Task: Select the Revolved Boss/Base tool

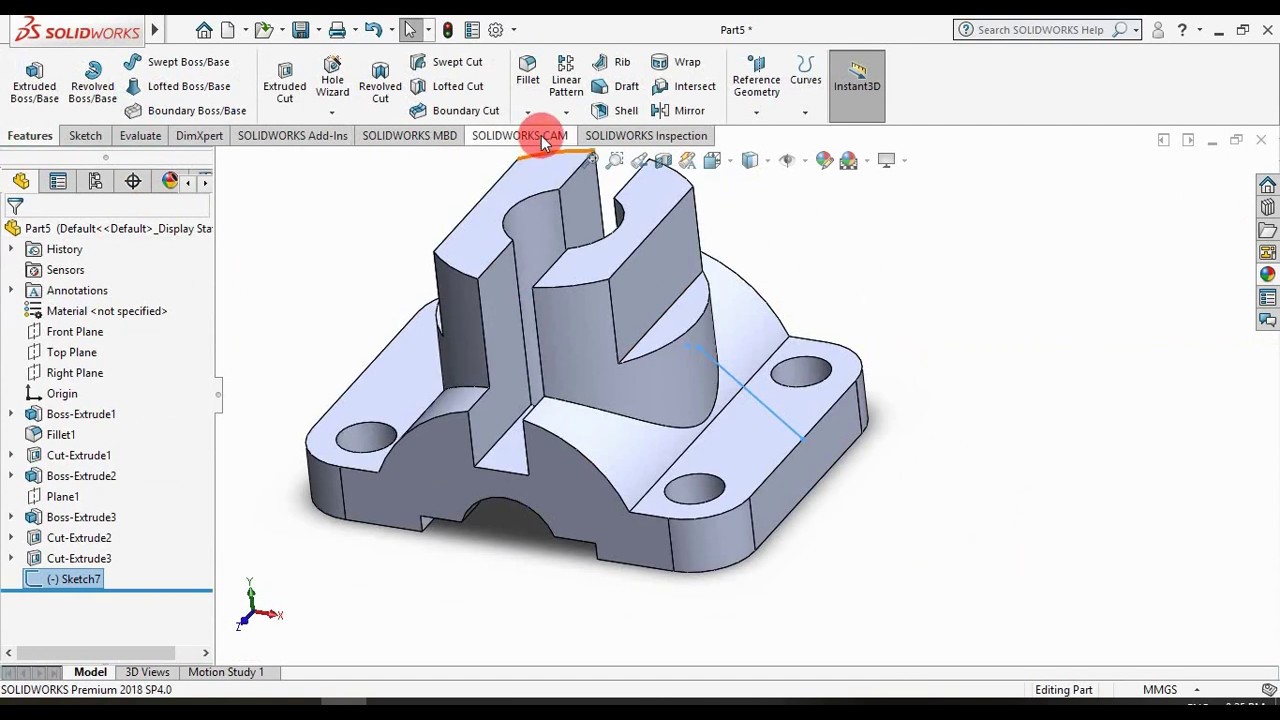Action: pyautogui.click(x=92, y=82)
